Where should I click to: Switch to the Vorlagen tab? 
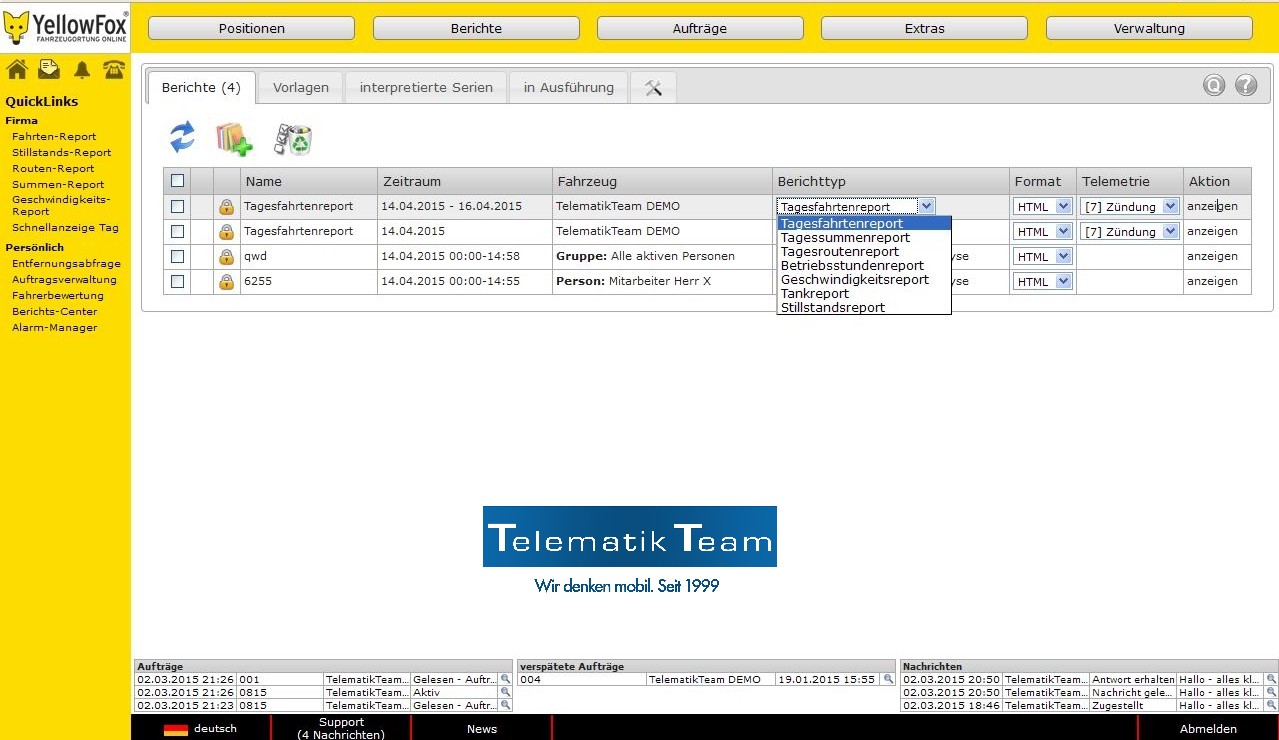click(x=301, y=88)
